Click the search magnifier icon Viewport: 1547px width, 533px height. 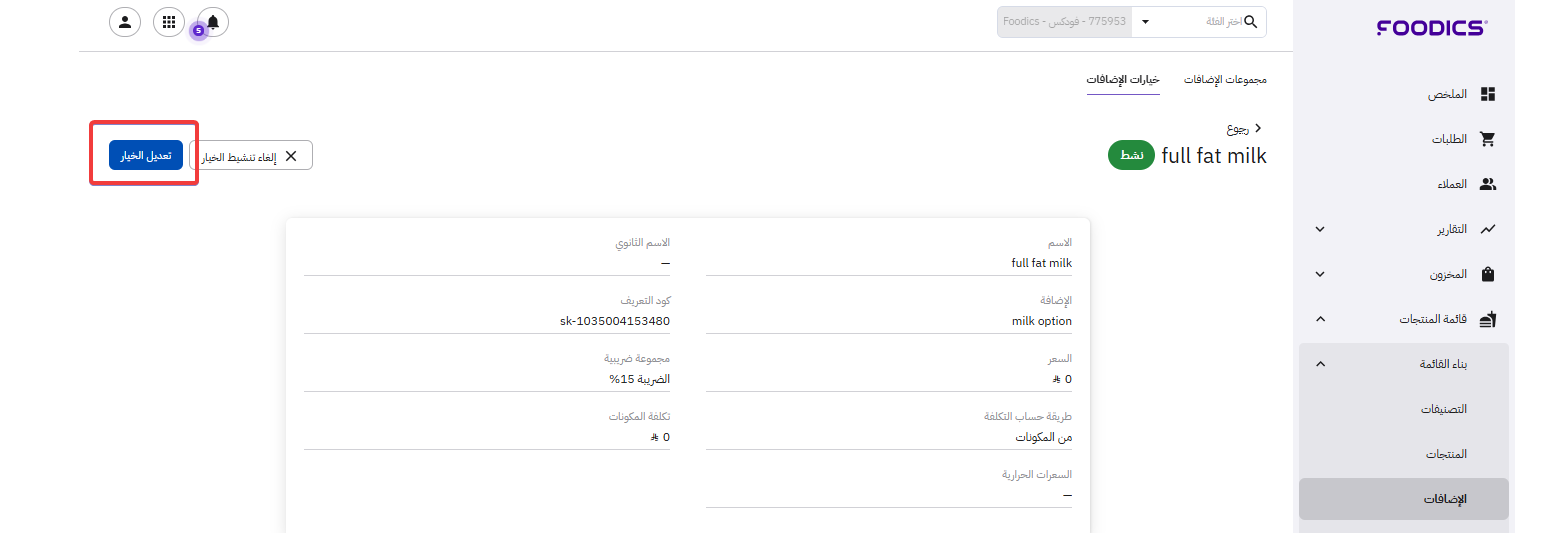(1250, 22)
